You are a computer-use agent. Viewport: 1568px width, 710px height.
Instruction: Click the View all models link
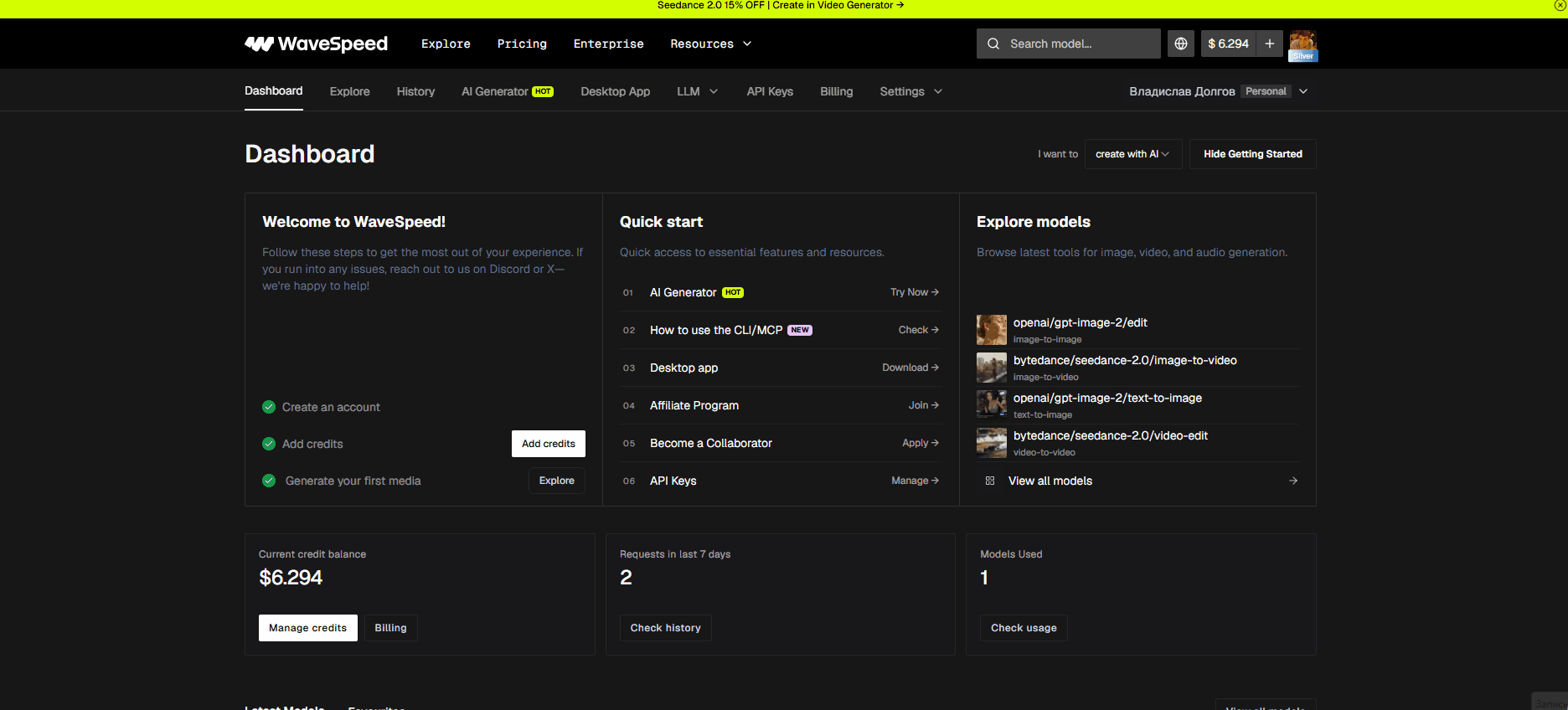[x=1050, y=481]
